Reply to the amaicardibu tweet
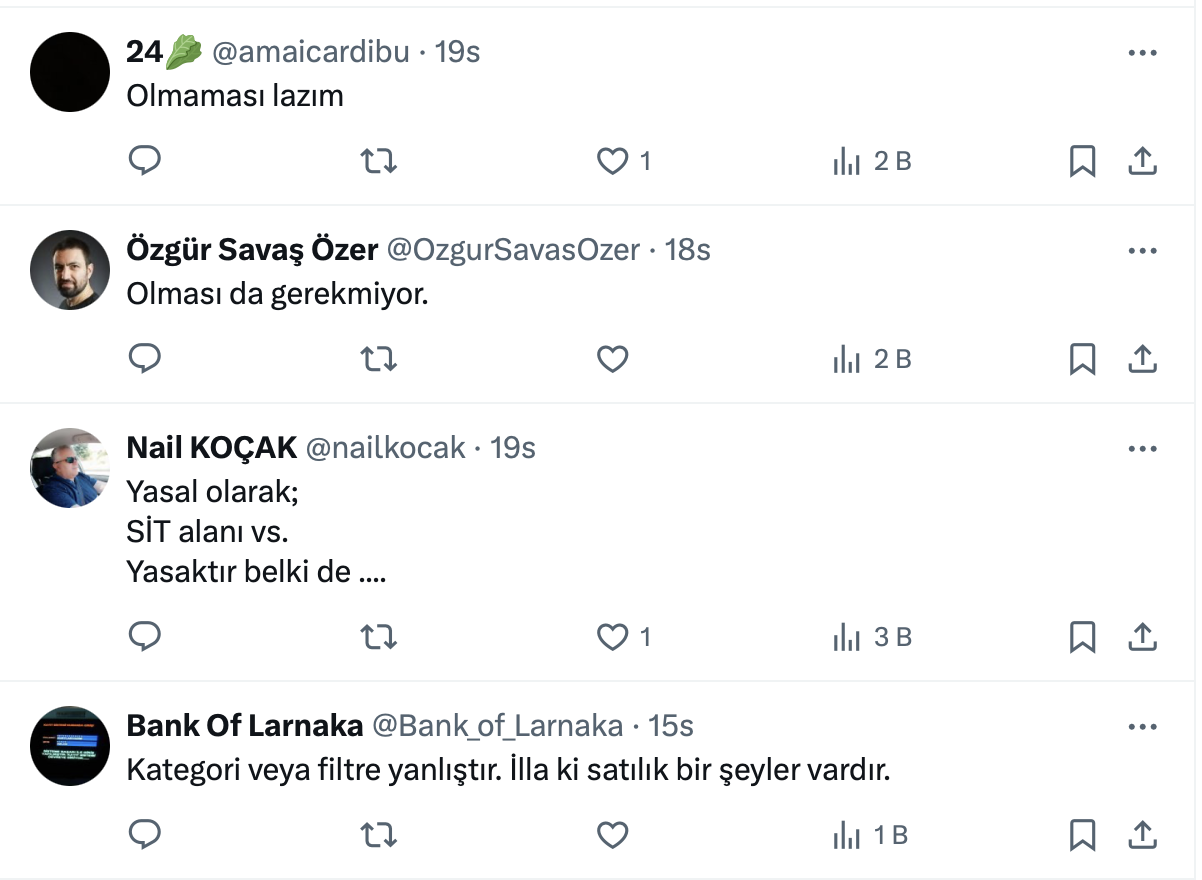This screenshot has width=1202, height=880. click(x=145, y=161)
